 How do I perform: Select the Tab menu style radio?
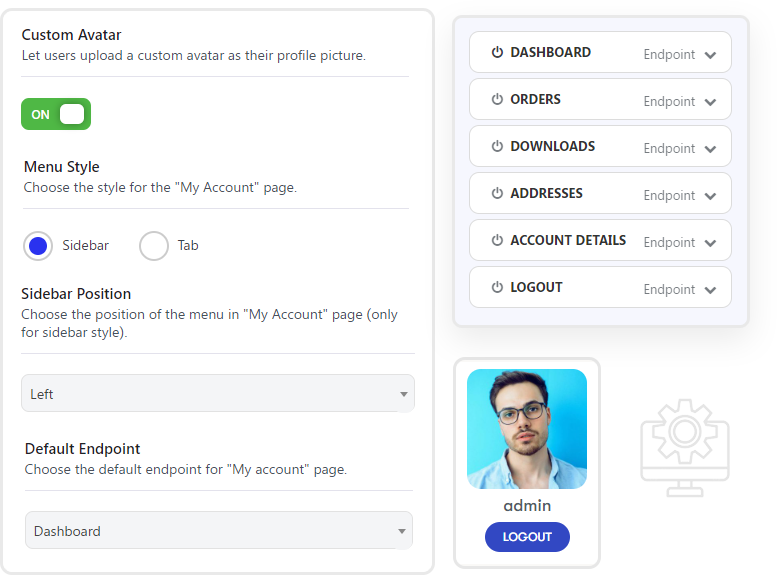point(154,246)
